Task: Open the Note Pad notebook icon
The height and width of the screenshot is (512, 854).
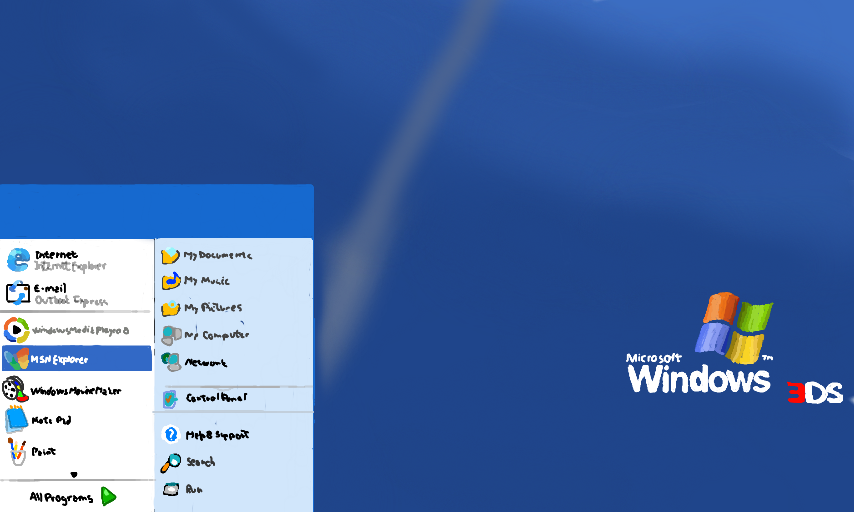Action: click(16, 419)
